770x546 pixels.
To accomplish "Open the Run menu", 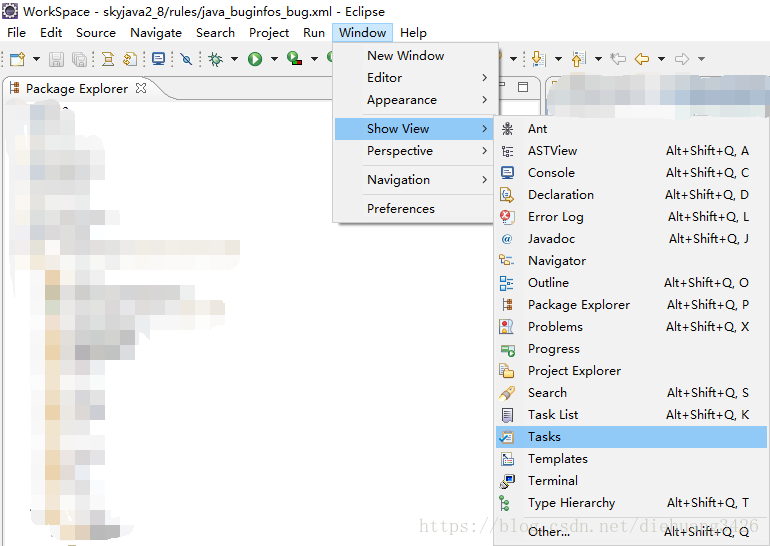I will point(314,32).
